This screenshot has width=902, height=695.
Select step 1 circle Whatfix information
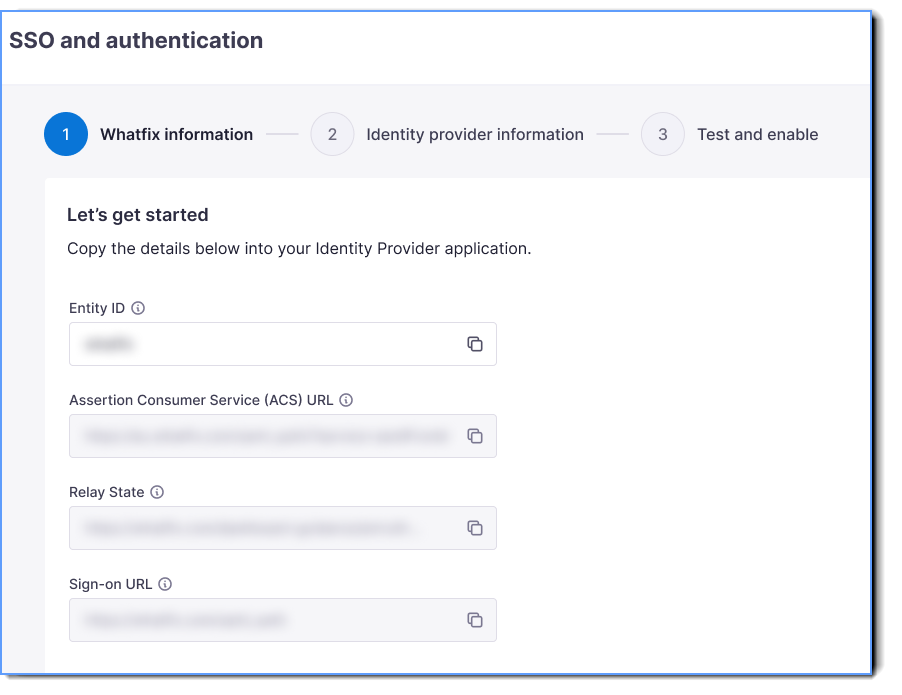[66, 134]
